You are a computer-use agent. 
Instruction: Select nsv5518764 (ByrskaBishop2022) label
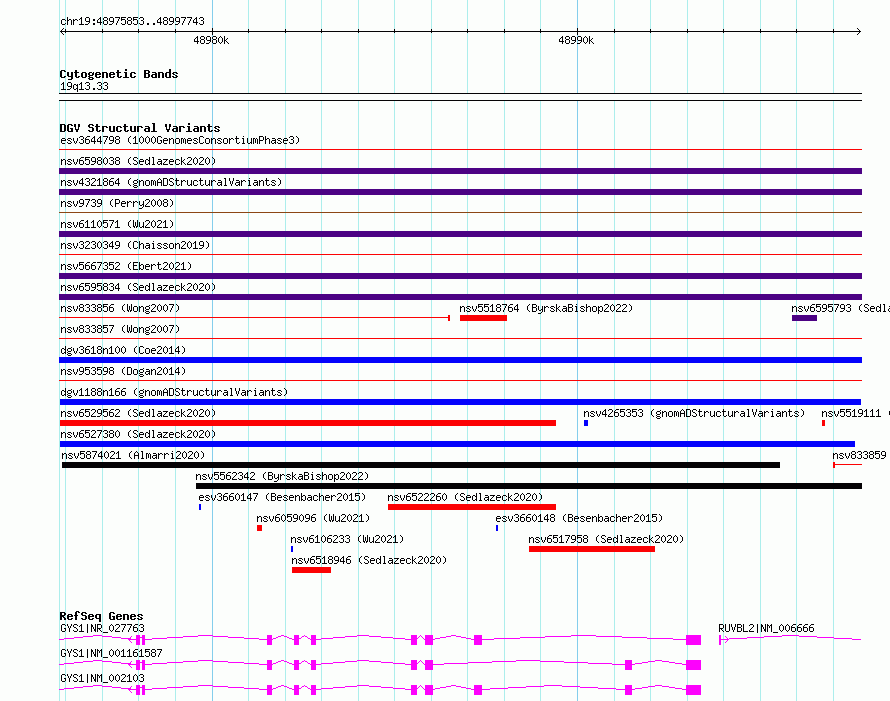click(x=546, y=308)
